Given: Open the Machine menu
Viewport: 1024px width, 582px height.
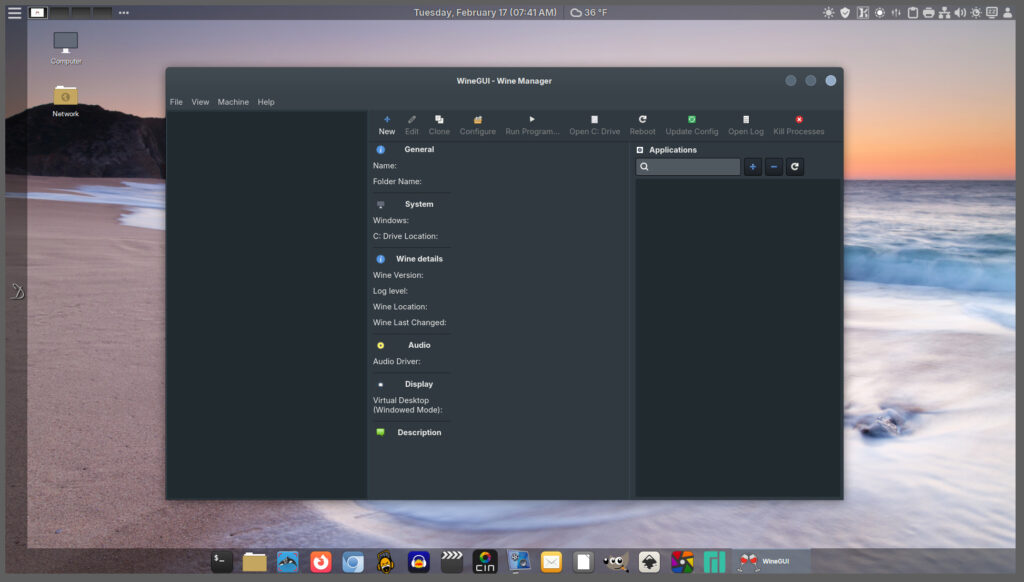Looking at the screenshot, I should point(233,102).
